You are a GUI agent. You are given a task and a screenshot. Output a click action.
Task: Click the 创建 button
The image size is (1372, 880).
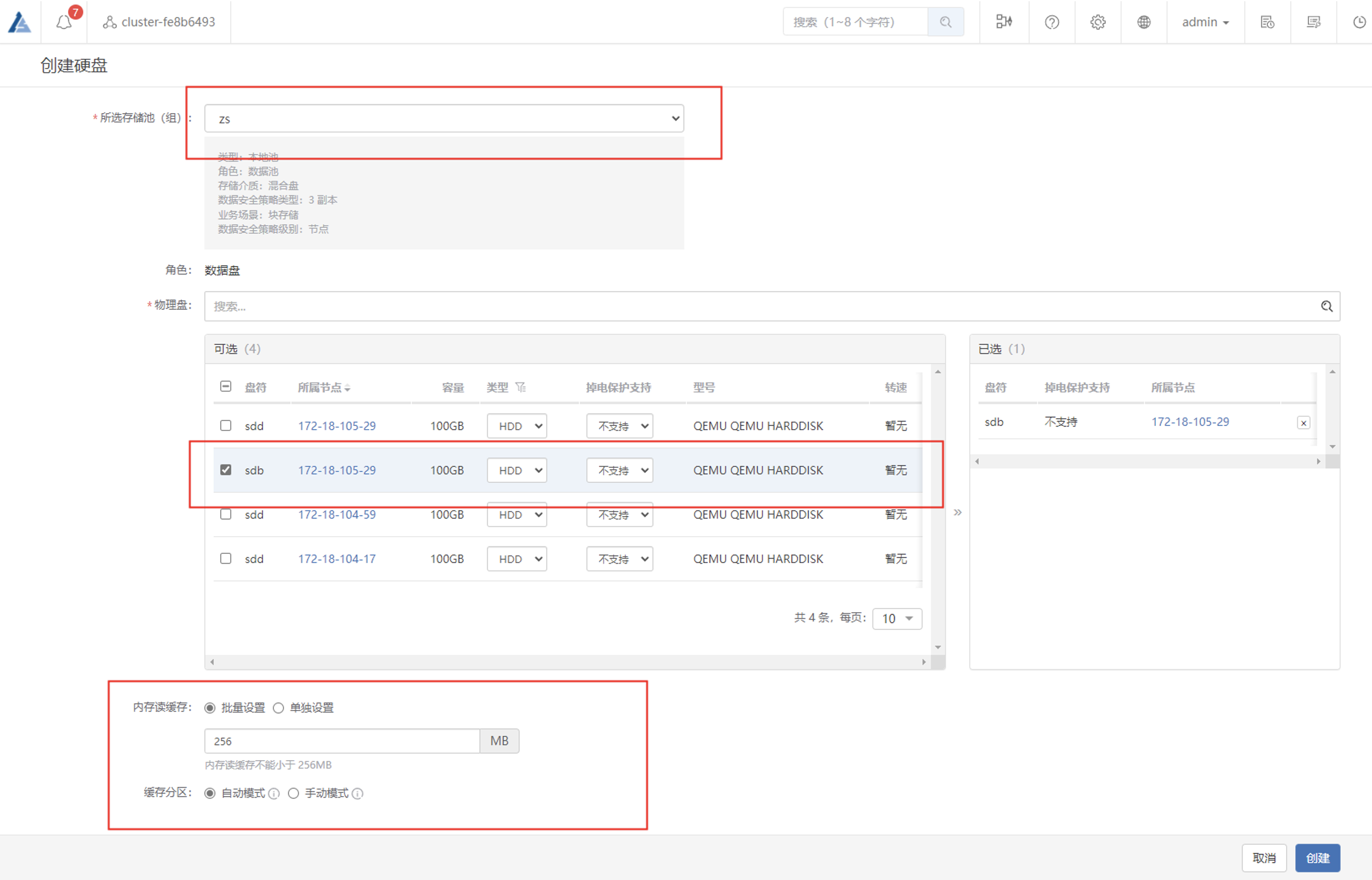1317,858
